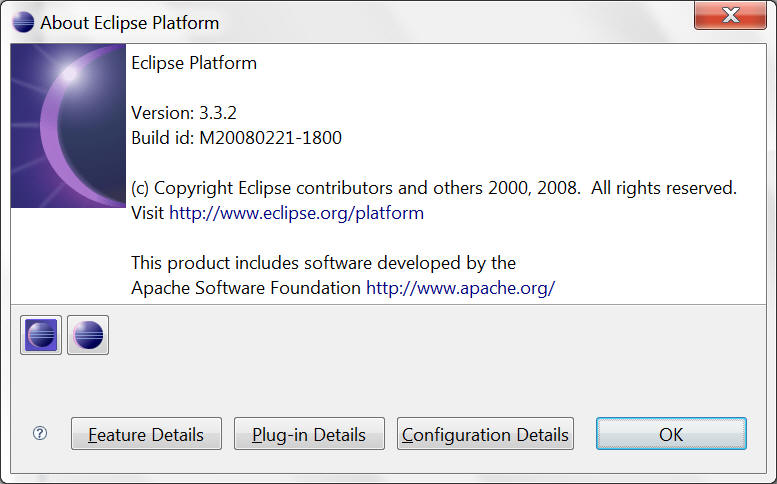Show the Plug-in Details

click(x=309, y=434)
